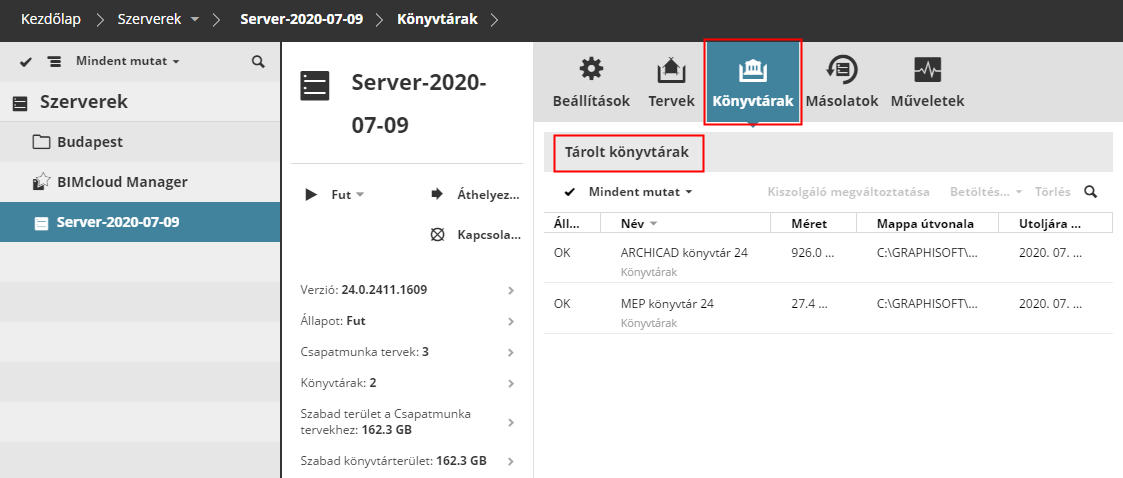Screen dimensions: 1123x478
Task: Select the Budapest folder
Action: (x=140, y=142)
